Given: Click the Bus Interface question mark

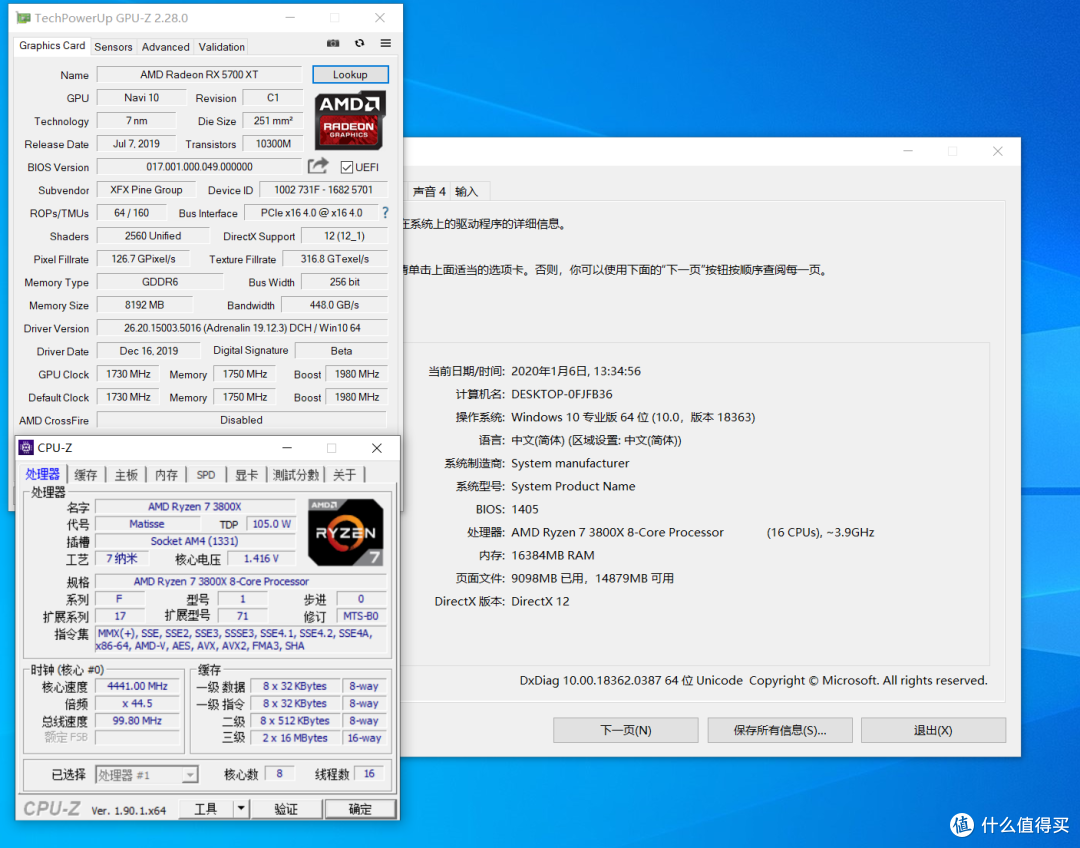Looking at the screenshot, I should tap(385, 213).
